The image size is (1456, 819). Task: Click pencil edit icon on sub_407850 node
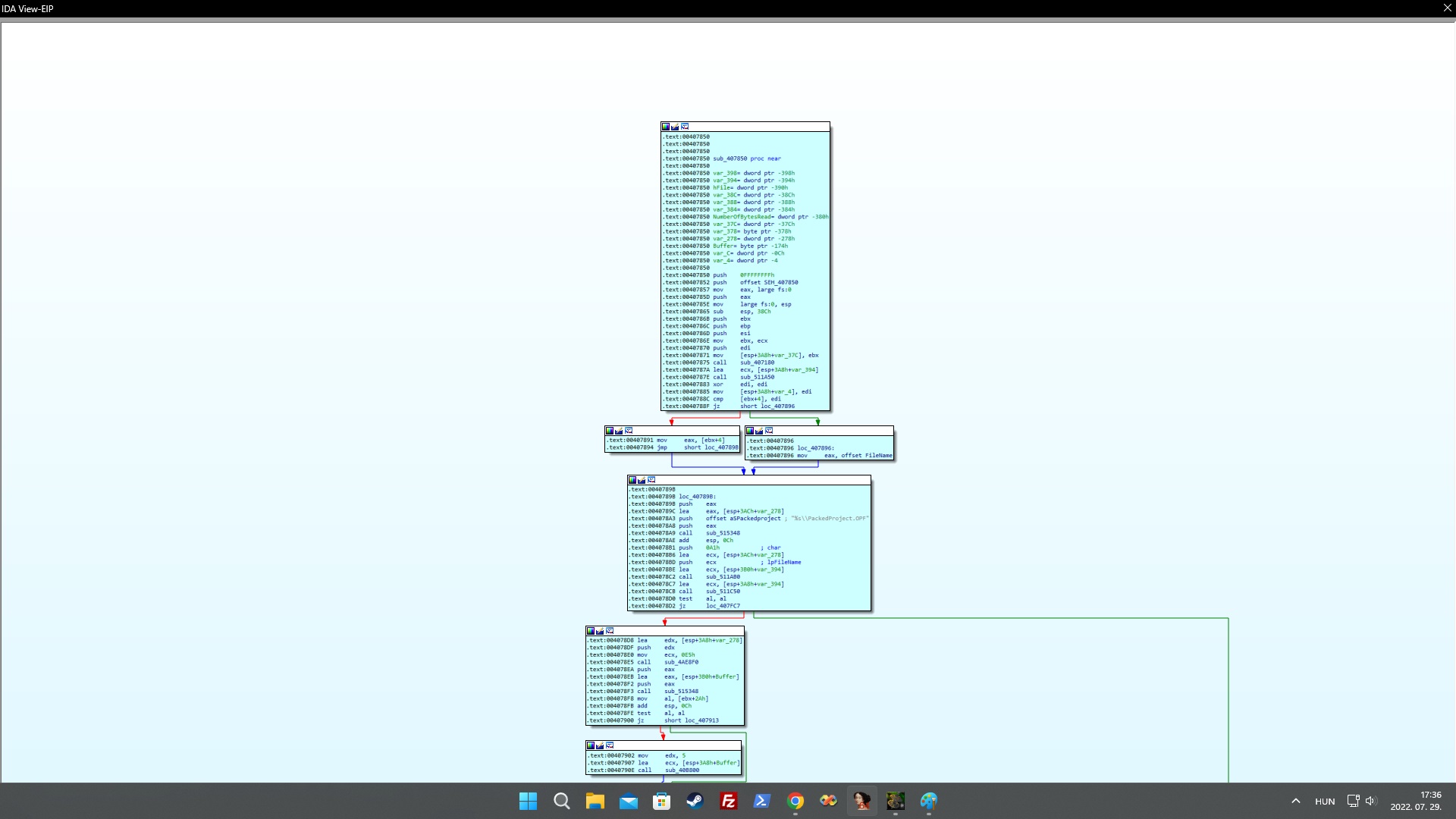coord(675,127)
